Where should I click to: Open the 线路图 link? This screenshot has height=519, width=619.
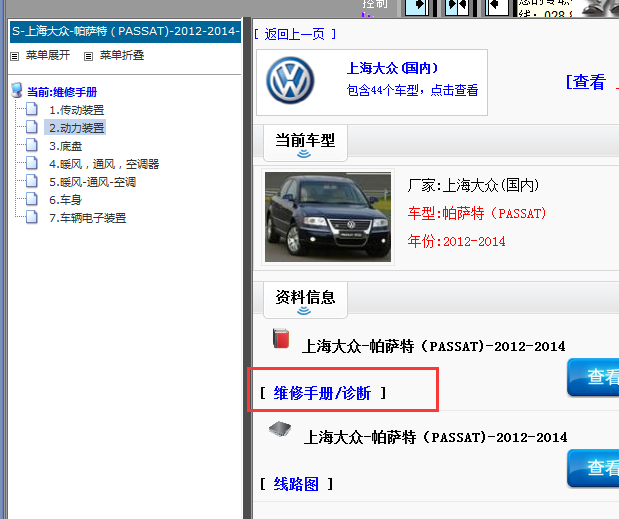pos(296,484)
